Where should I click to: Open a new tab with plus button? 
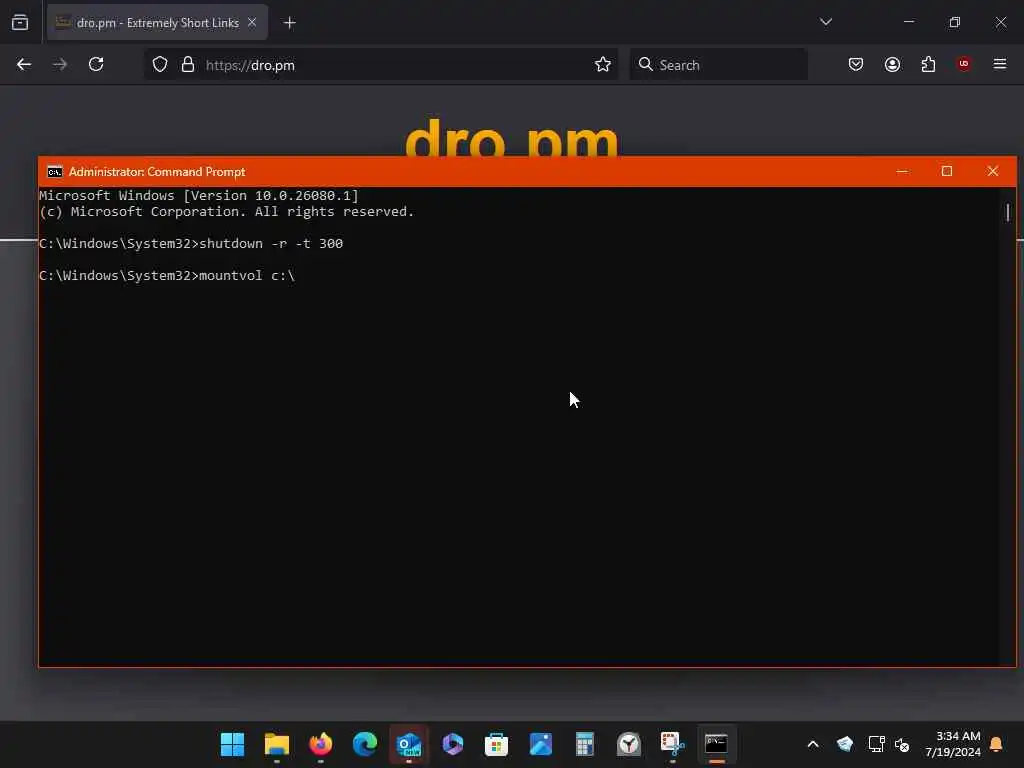click(289, 23)
